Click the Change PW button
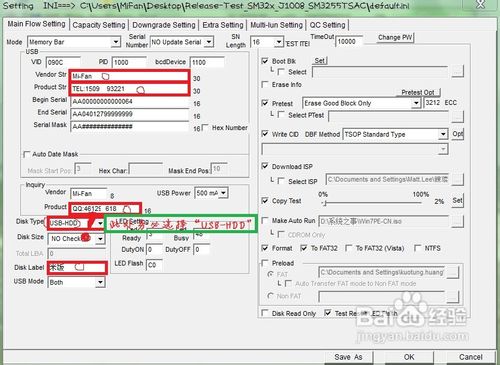Image resolution: width=500 pixels, height=365 pixels. (x=395, y=37)
